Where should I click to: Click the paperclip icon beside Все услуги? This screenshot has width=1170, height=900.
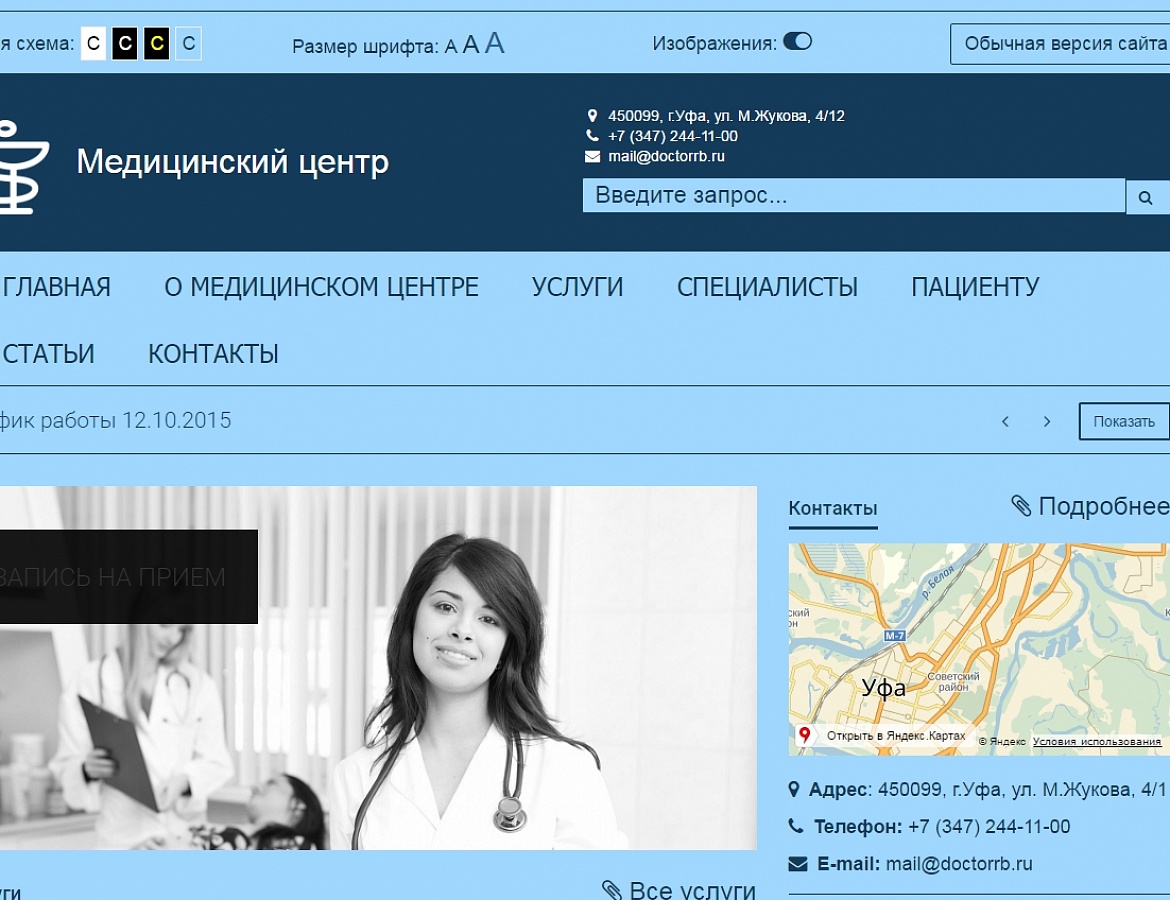coord(612,889)
